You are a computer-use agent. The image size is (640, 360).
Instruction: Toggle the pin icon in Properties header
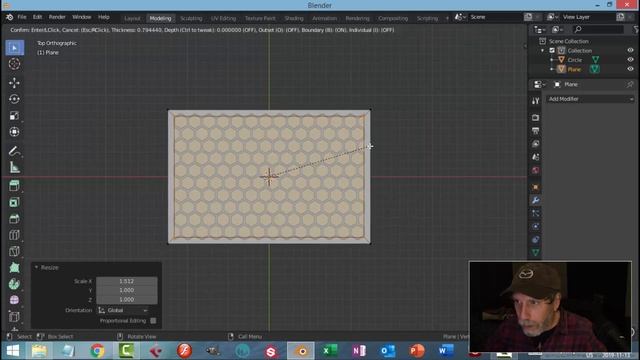tap(630, 84)
